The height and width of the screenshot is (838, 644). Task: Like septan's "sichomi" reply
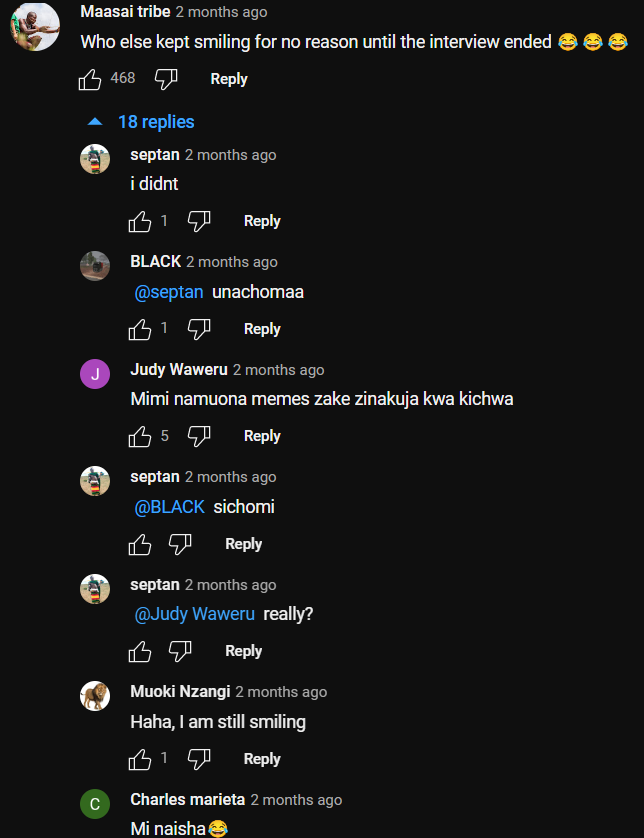click(140, 544)
